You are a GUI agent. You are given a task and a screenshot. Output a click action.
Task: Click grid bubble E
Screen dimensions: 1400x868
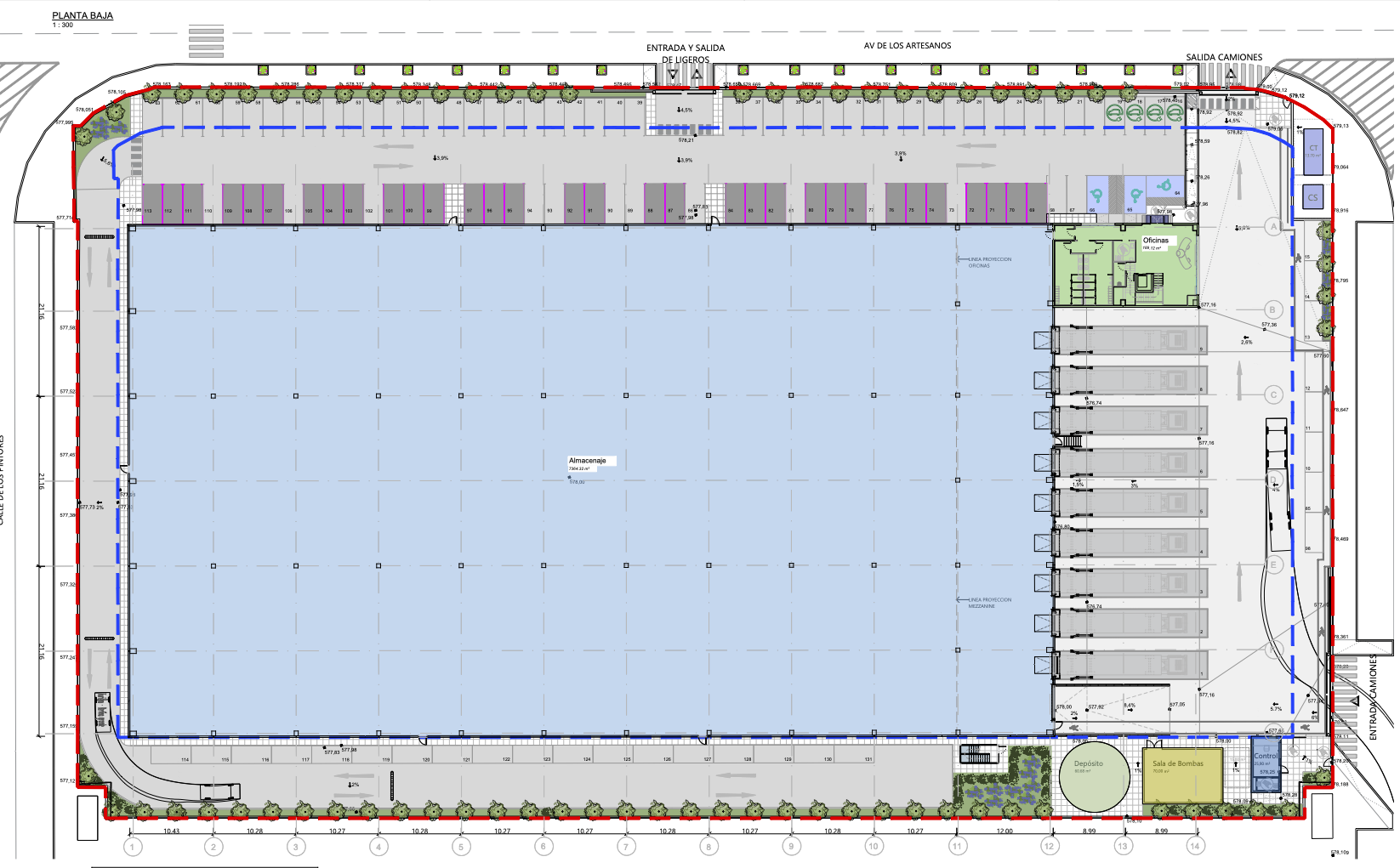(1273, 565)
